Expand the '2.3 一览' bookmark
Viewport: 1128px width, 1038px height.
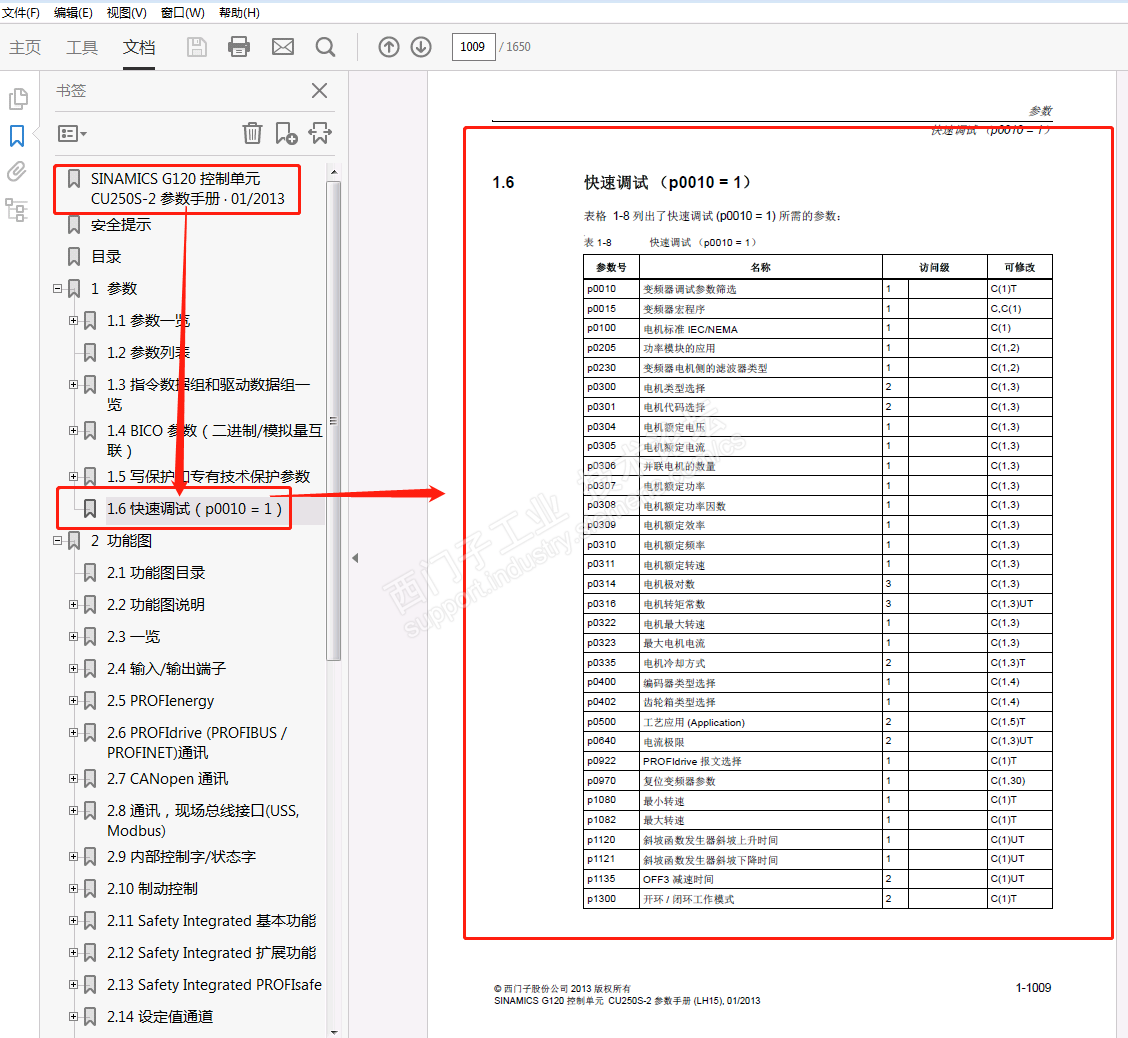click(x=73, y=637)
